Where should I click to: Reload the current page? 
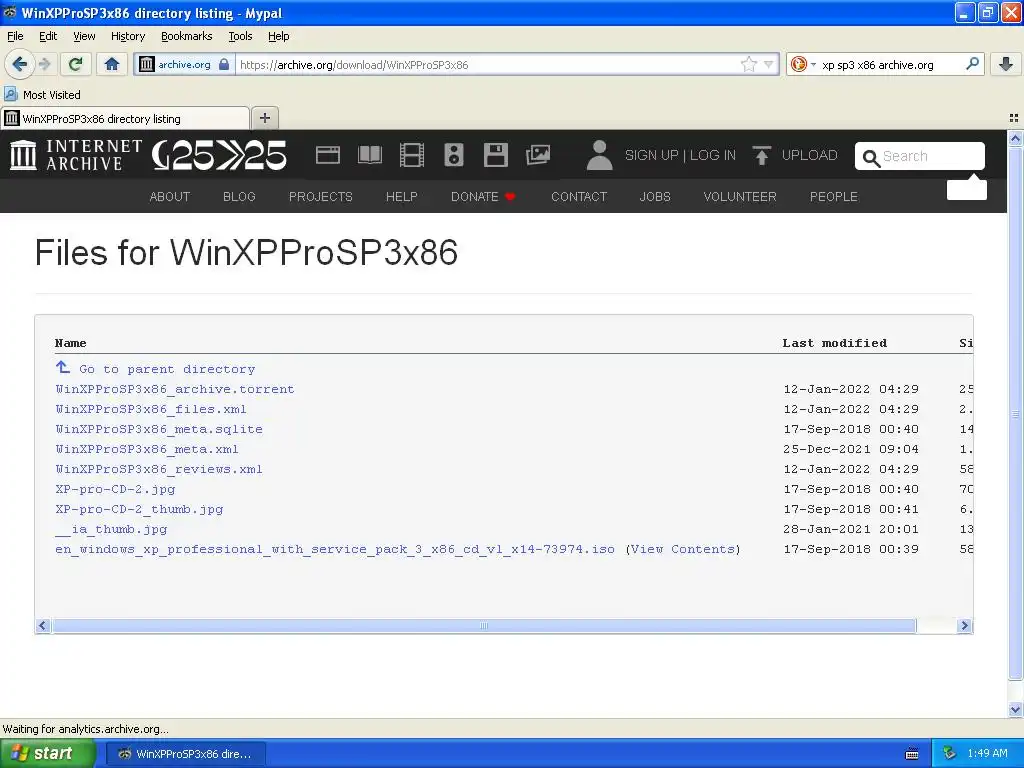(76, 64)
